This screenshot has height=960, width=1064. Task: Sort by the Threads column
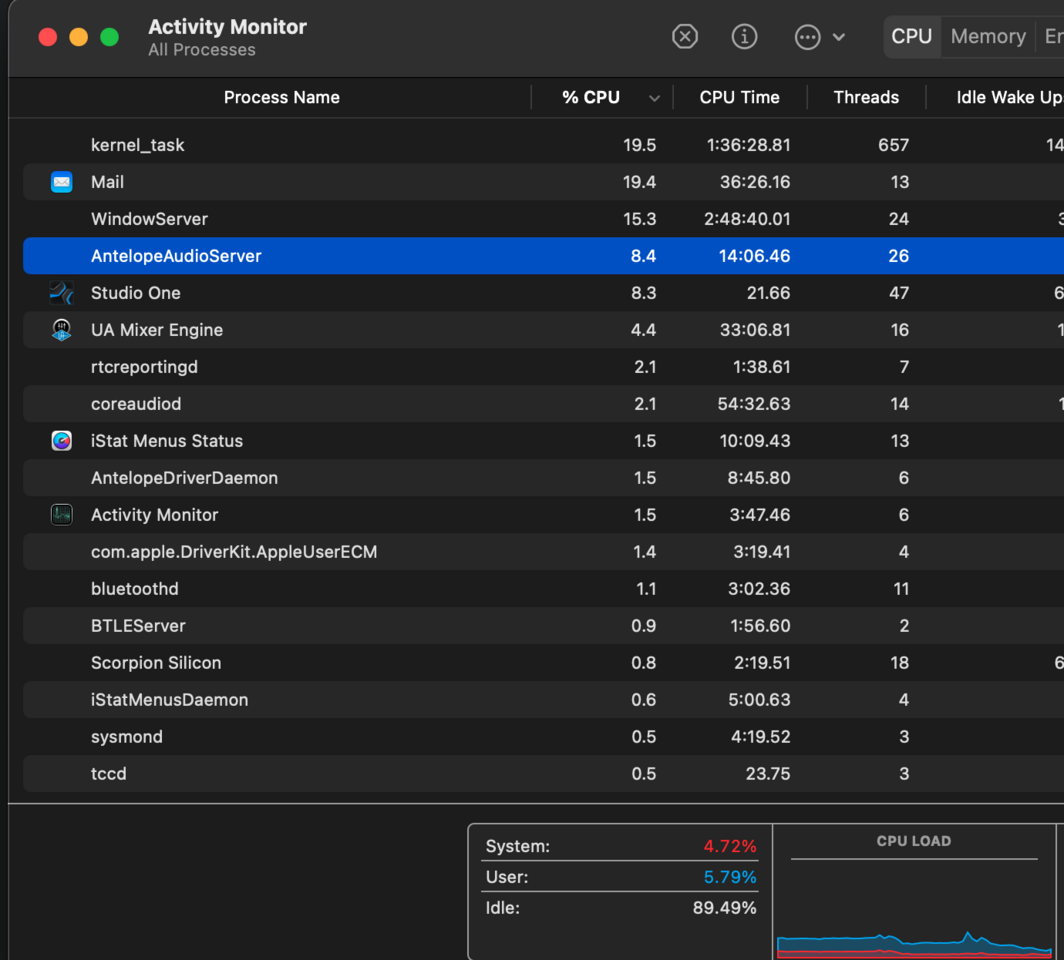click(x=866, y=98)
